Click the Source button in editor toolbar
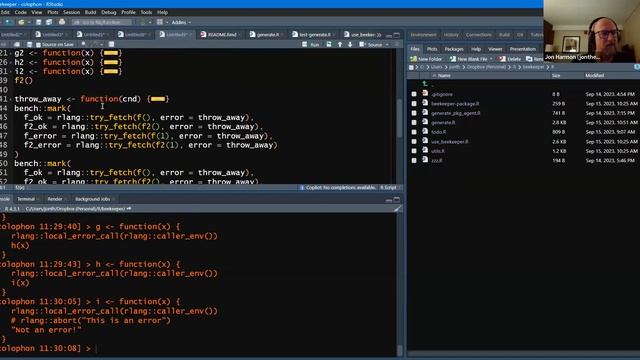 click(x=371, y=44)
